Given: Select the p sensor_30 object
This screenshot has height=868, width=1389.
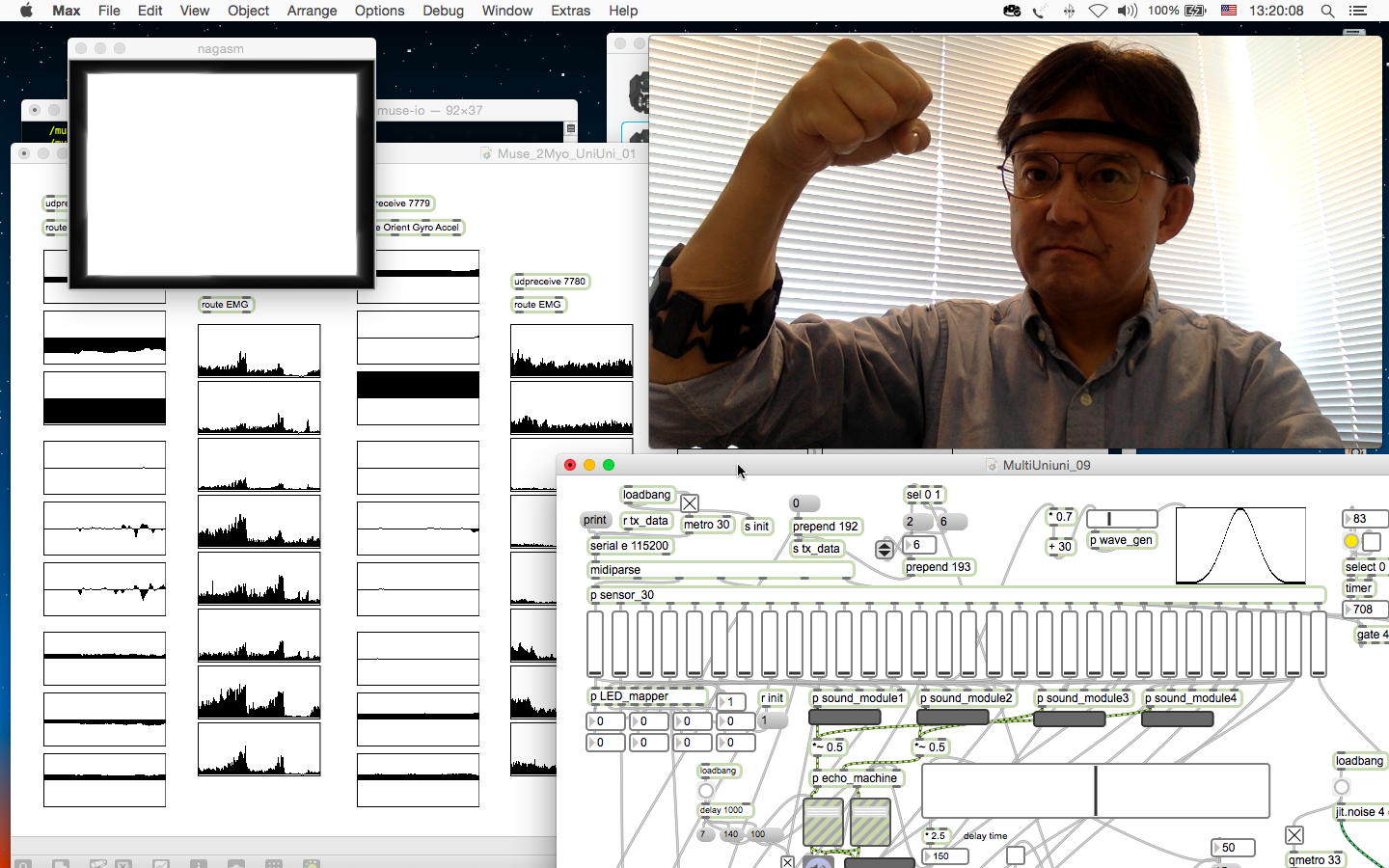Looking at the screenshot, I should [956, 595].
